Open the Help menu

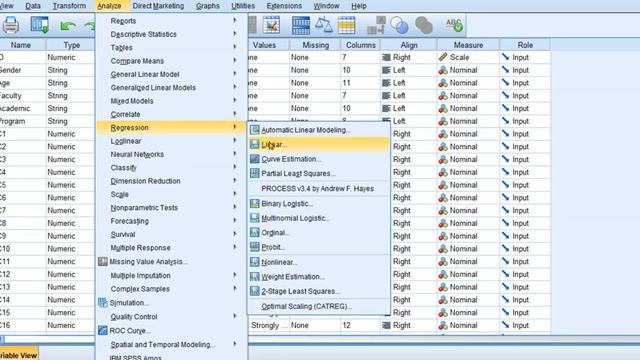(359, 6)
